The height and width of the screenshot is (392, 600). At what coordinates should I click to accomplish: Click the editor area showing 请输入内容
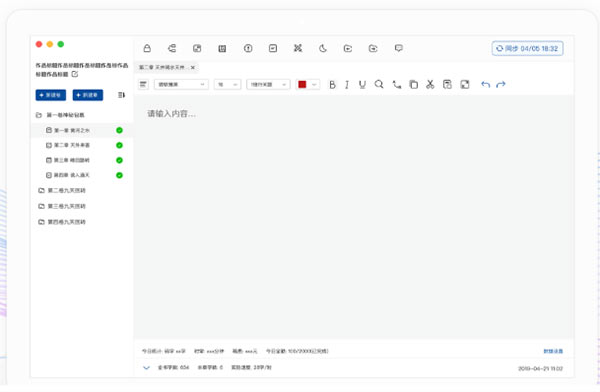coord(354,217)
